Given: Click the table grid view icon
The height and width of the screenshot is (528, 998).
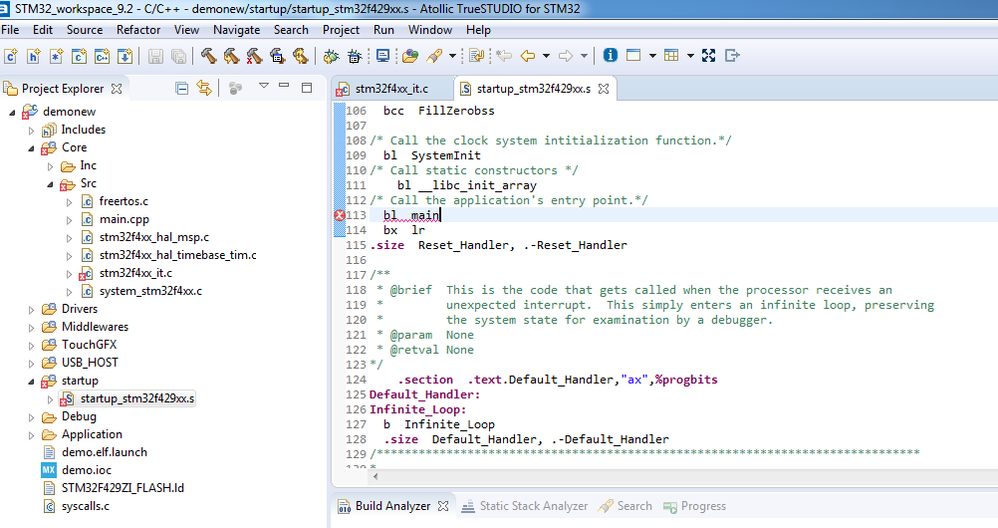Looking at the screenshot, I should pyautogui.click(x=671, y=55).
